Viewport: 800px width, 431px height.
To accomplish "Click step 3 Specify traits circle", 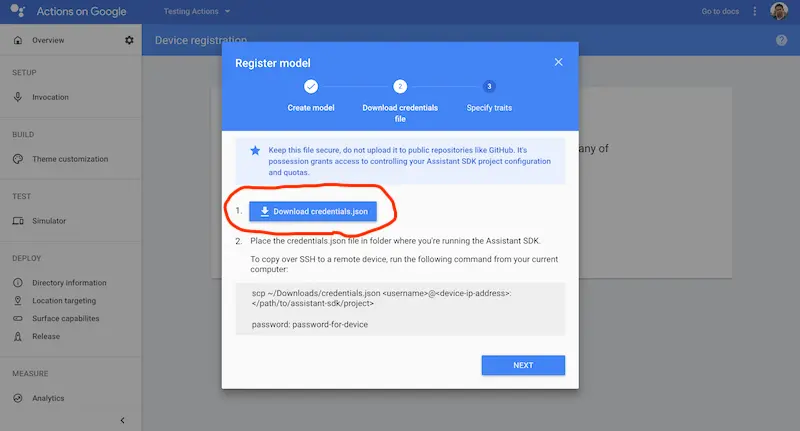I will click(489, 86).
